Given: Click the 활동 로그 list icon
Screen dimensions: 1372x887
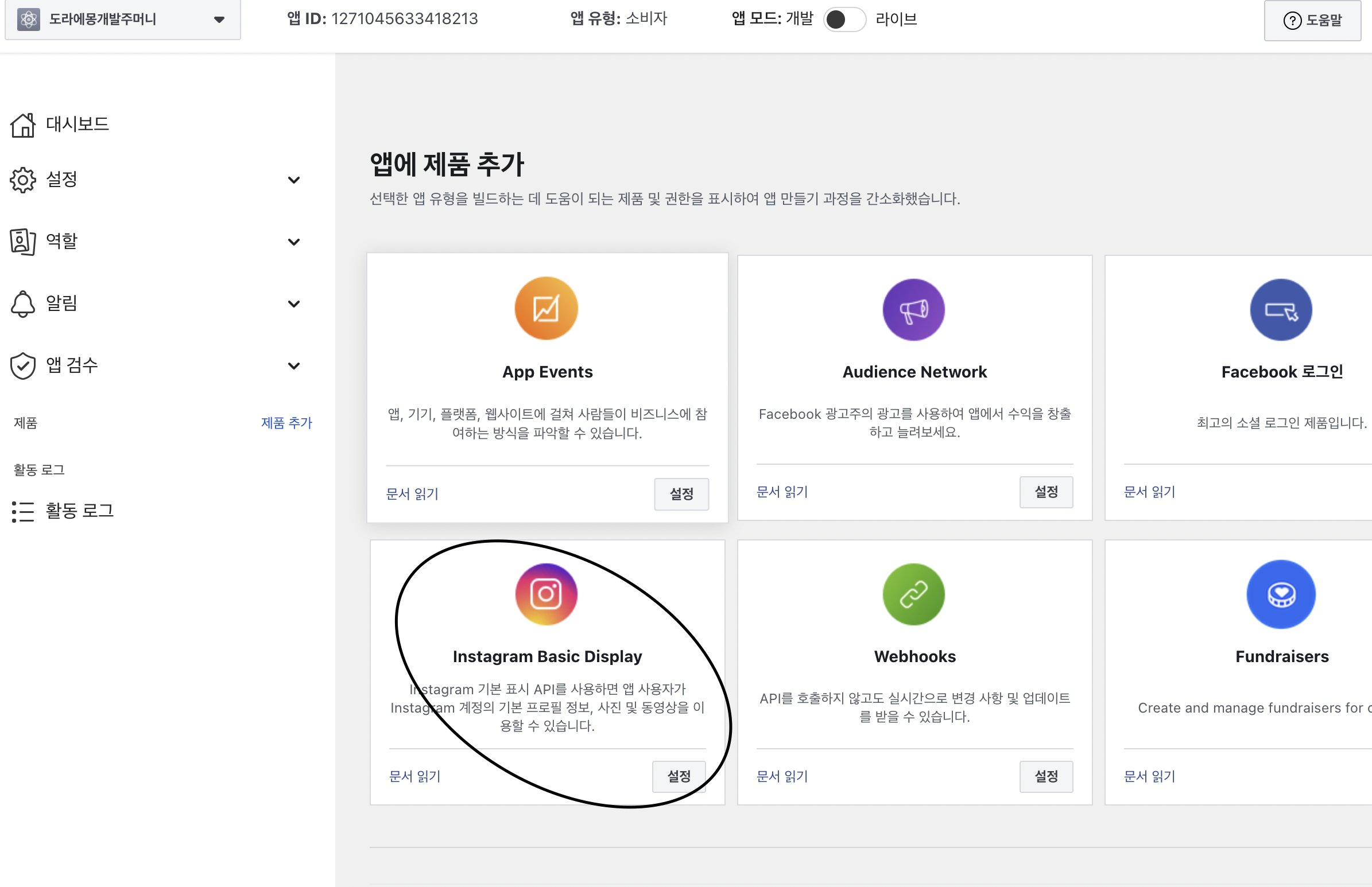Looking at the screenshot, I should click(23, 511).
